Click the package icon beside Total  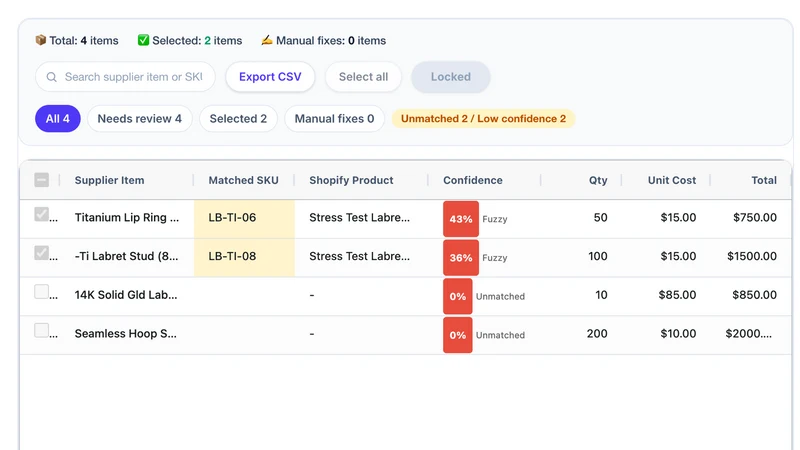[x=41, y=40]
